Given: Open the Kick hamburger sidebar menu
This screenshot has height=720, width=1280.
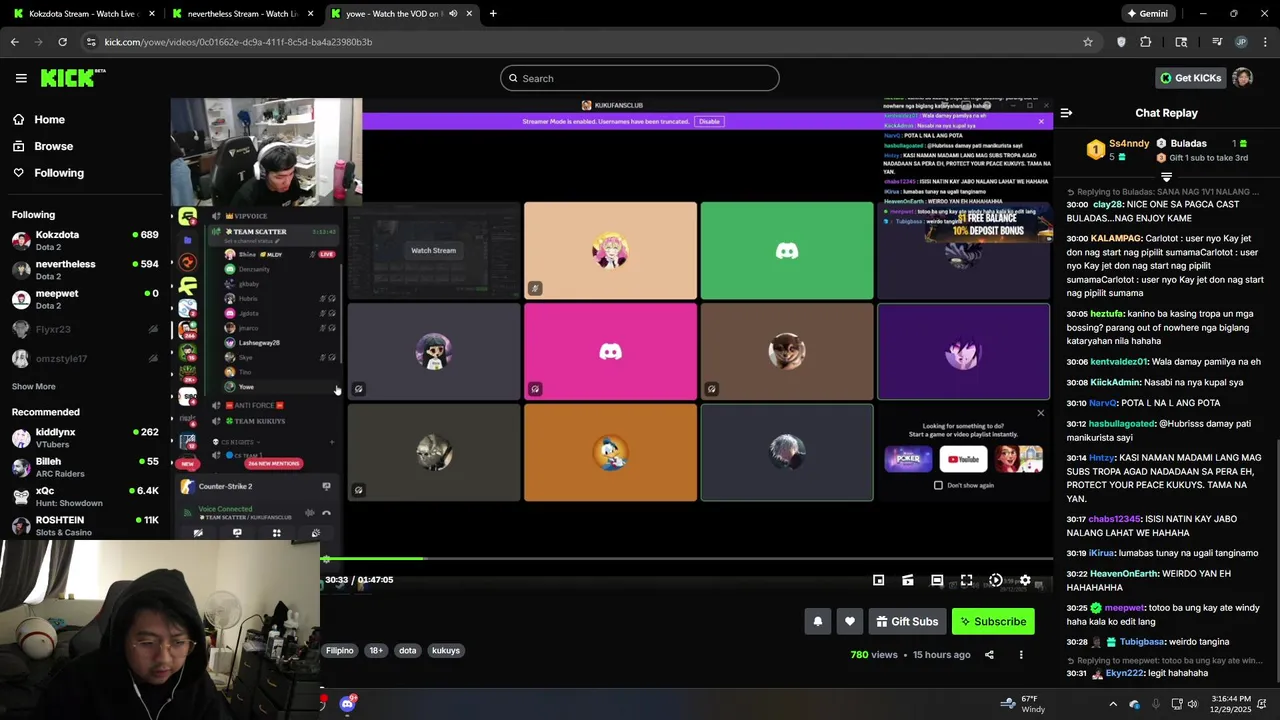Looking at the screenshot, I should pos(21,78).
